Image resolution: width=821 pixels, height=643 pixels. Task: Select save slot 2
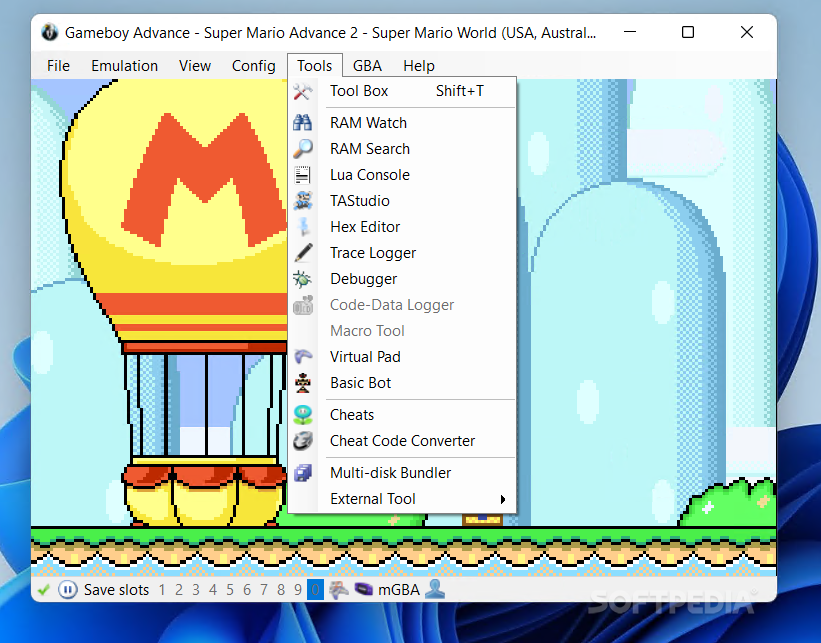point(179,590)
